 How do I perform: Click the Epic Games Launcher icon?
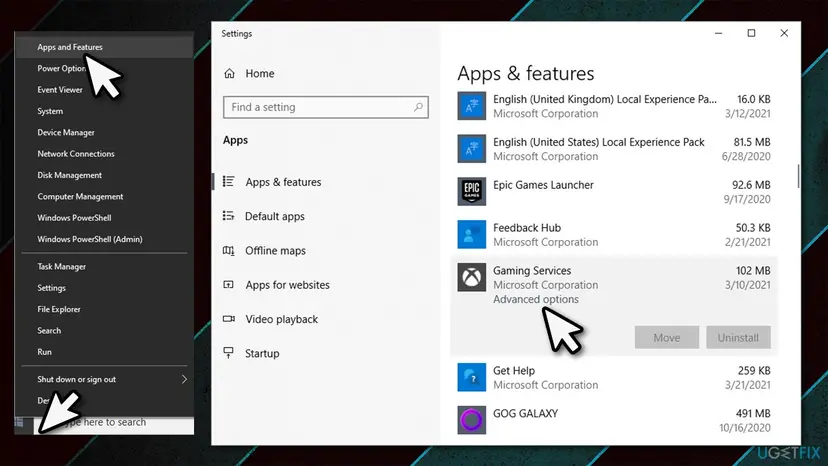[472, 191]
